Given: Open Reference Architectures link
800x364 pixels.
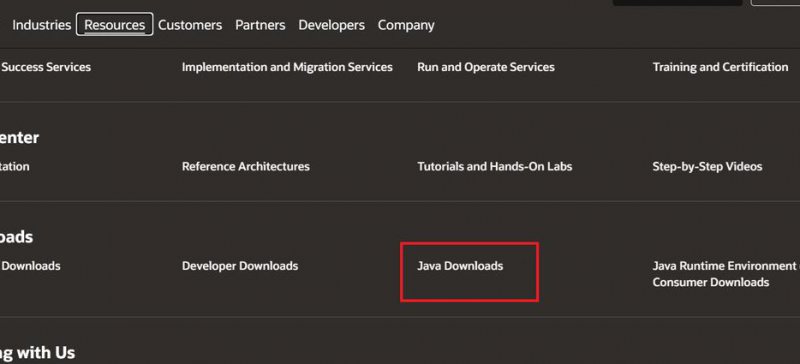Looking at the screenshot, I should 246,166.
